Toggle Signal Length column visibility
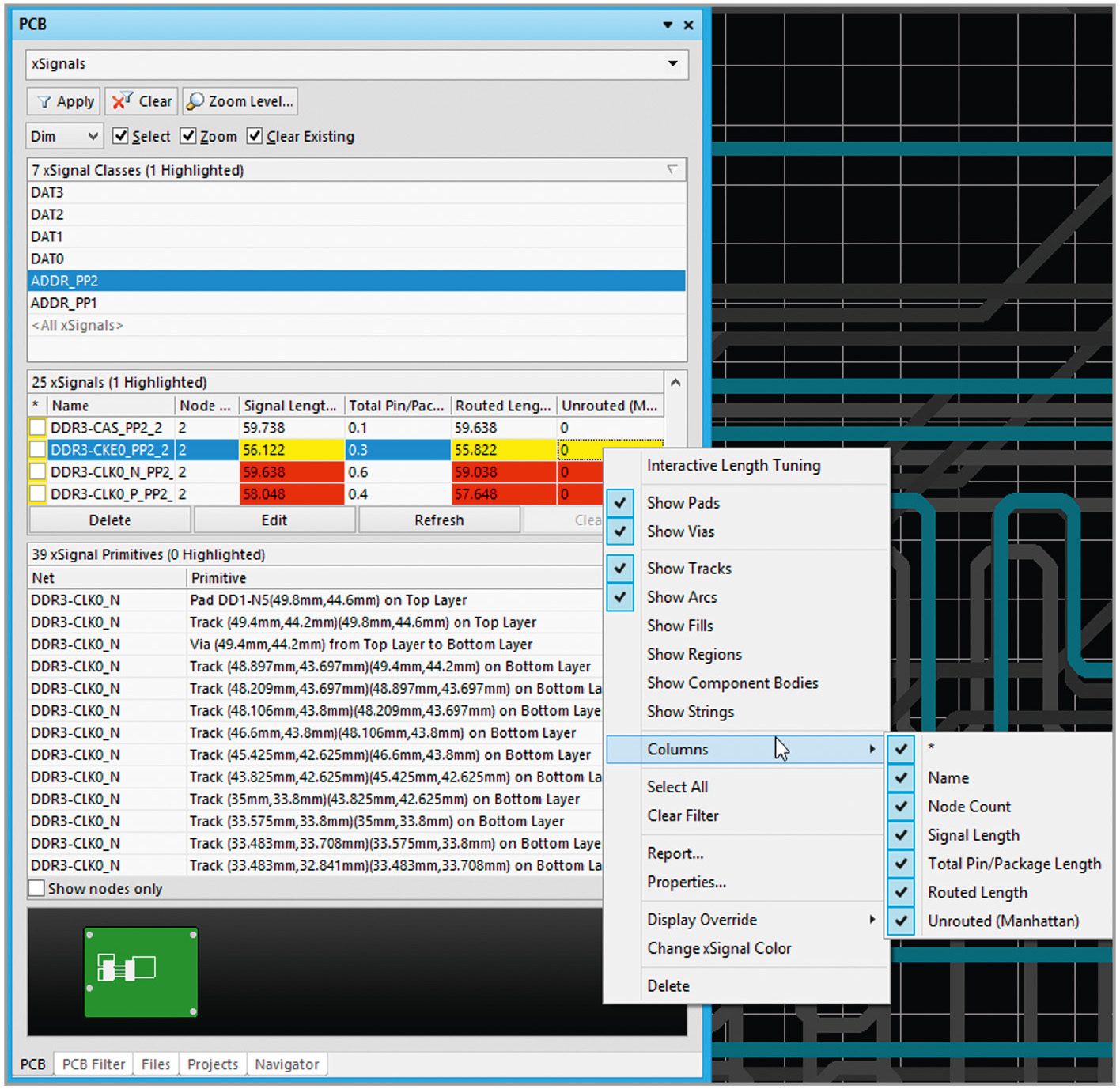Viewport: 1120px width, 1089px height. [1000, 835]
